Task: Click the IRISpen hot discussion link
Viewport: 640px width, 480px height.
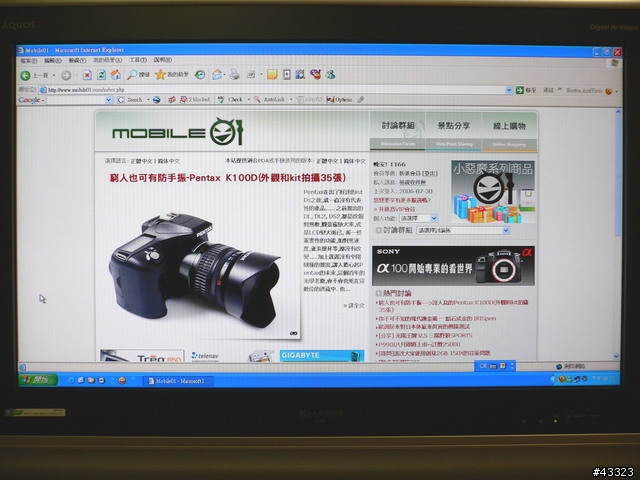Action: (x=437, y=318)
